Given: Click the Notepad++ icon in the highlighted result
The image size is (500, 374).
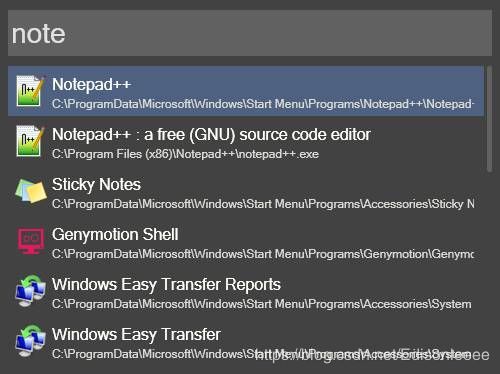Looking at the screenshot, I should point(30,91).
